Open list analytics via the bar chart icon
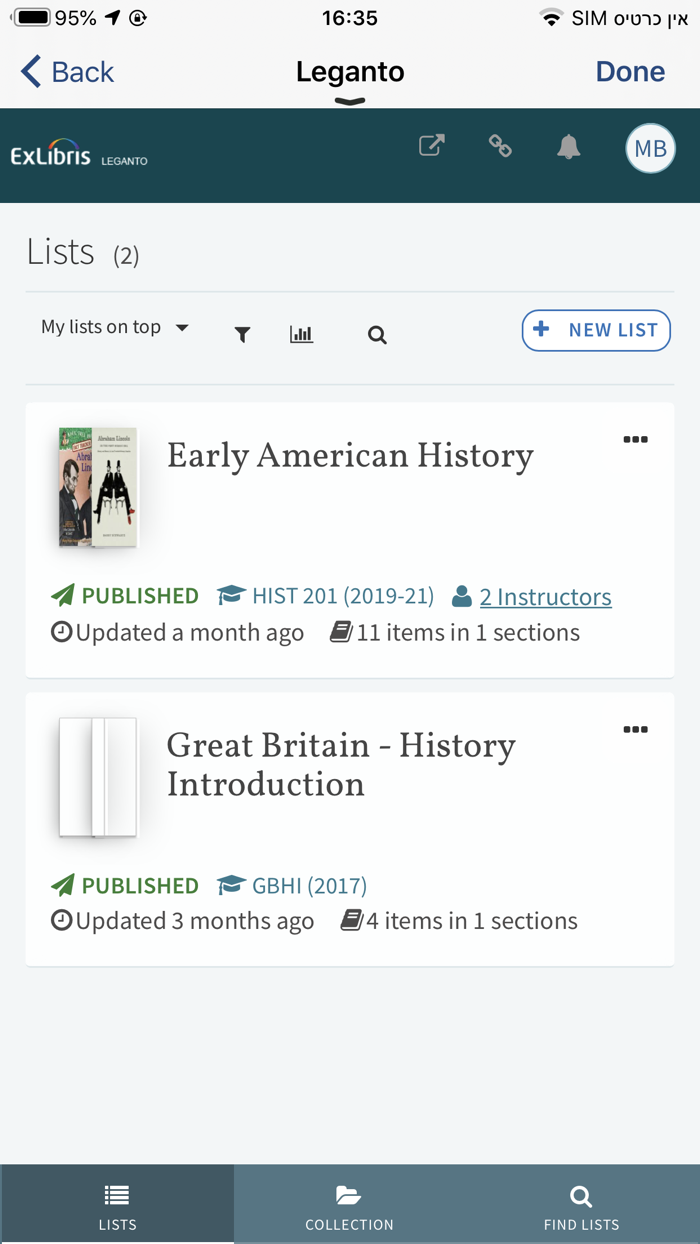This screenshot has width=700, height=1244. 301,334
